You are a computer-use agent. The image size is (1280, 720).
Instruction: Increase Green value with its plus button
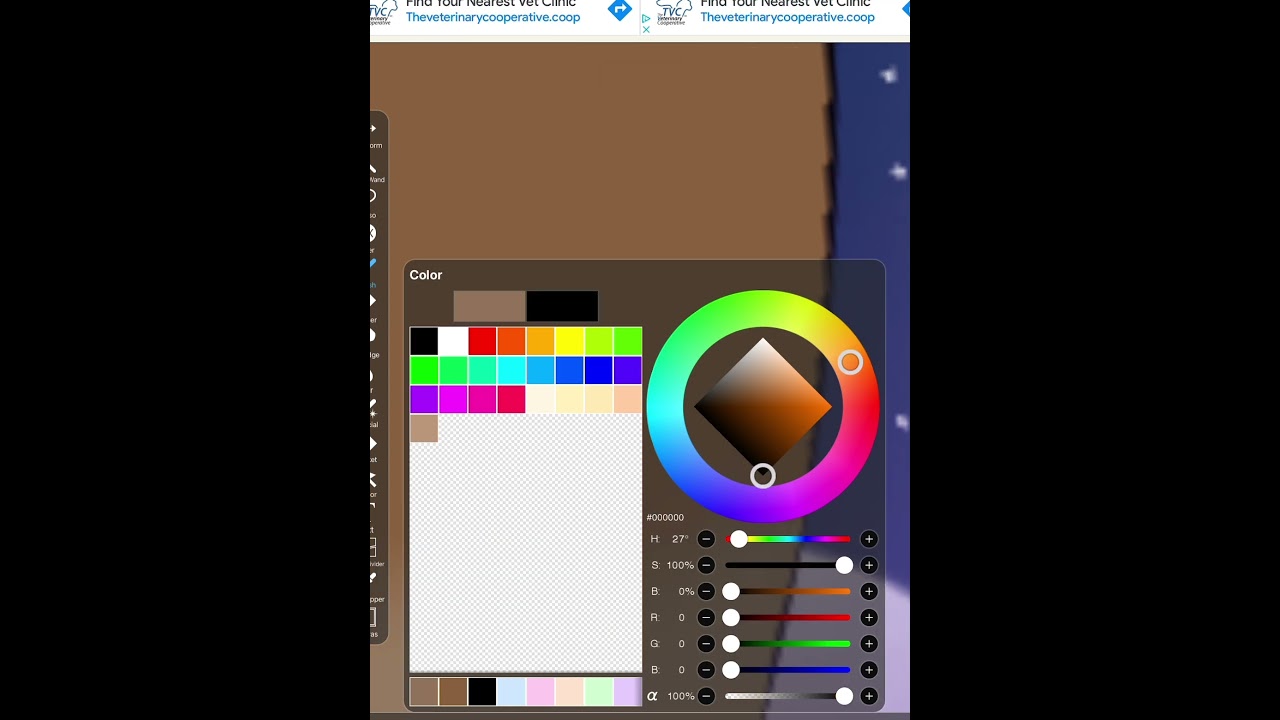pos(868,644)
